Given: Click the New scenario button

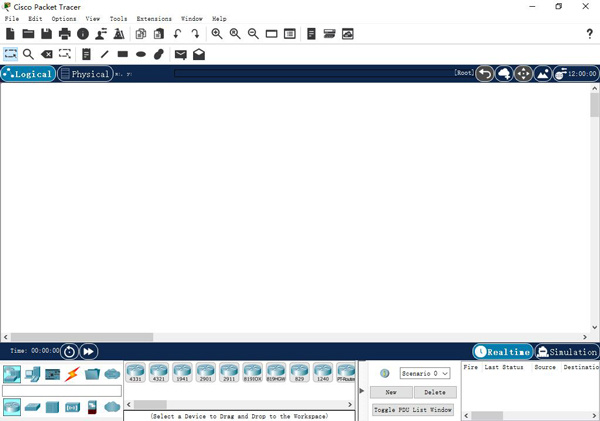Looking at the screenshot, I should coord(391,392).
